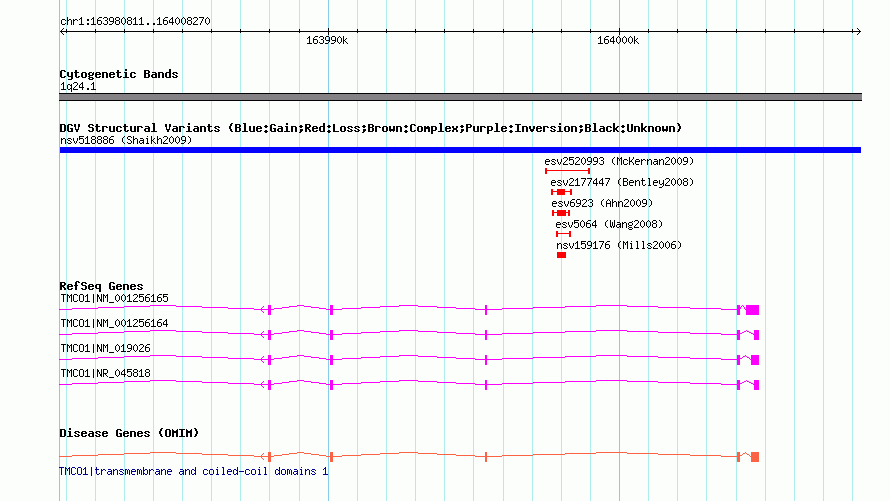Image resolution: width=890 pixels, height=501 pixels.
Task: Click the ruler's right scroll arrow
Action: (858, 32)
